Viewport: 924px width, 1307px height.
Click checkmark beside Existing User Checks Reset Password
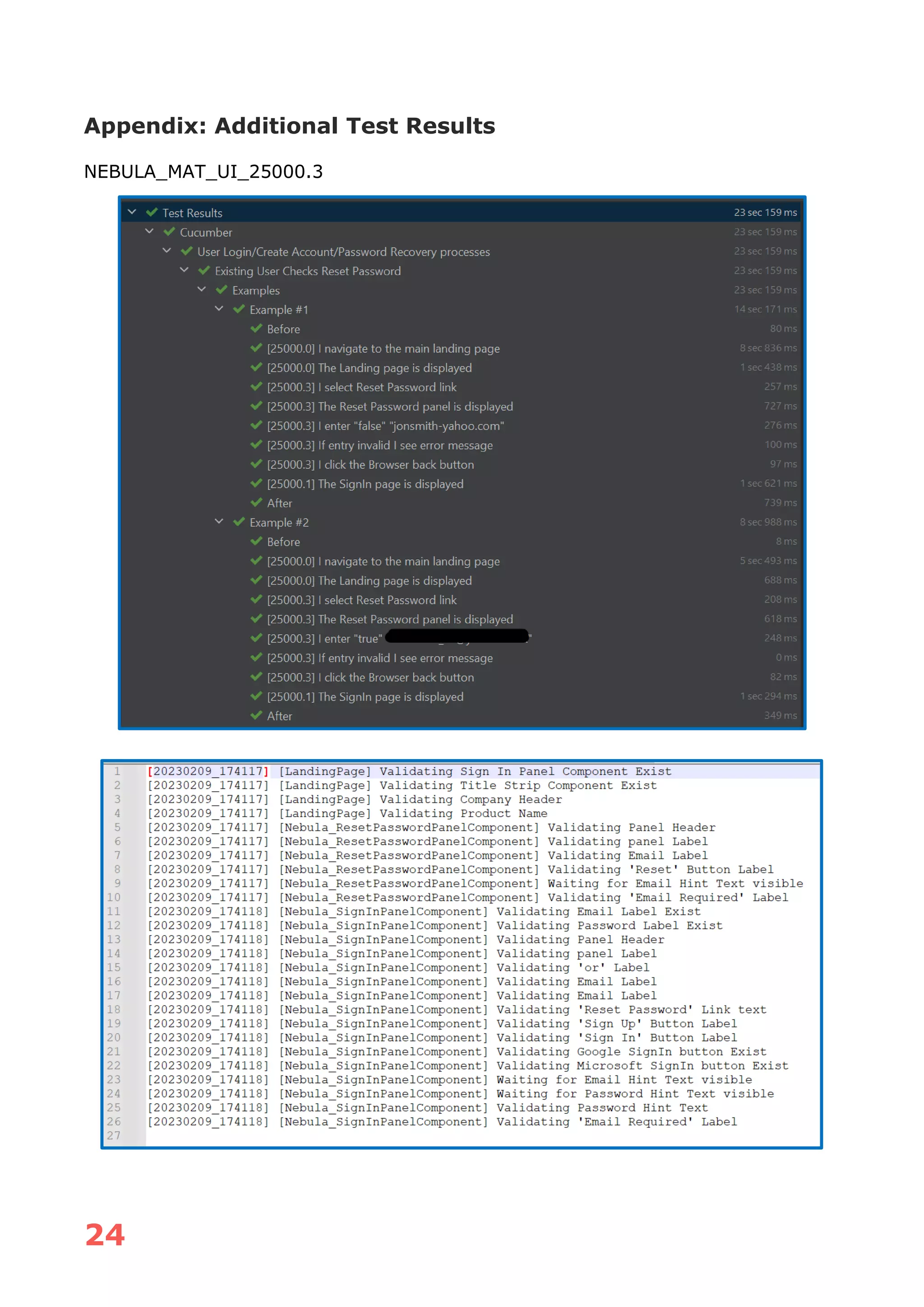point(204,270)
